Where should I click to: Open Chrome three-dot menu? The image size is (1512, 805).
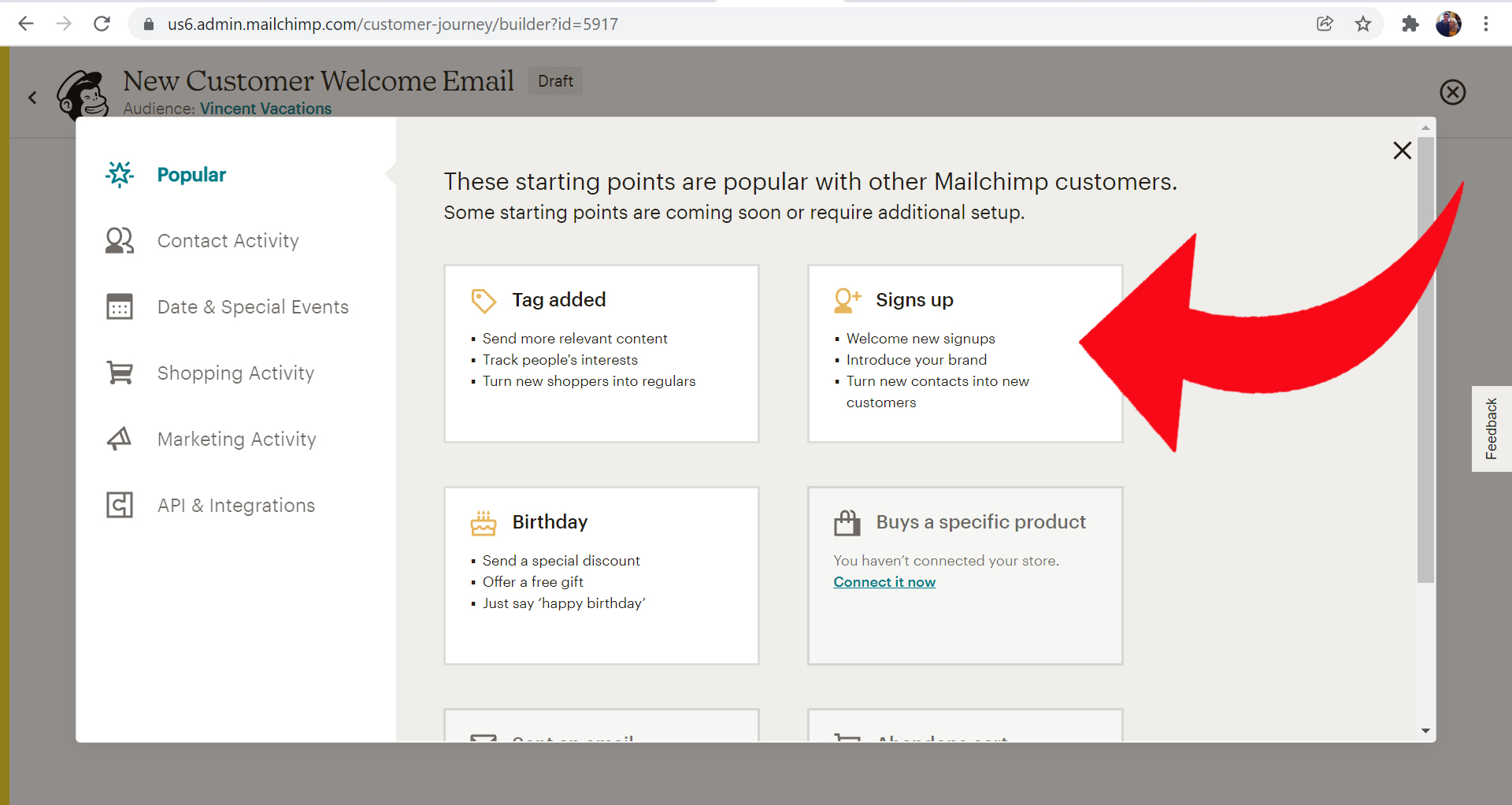tap(1486, 24)
